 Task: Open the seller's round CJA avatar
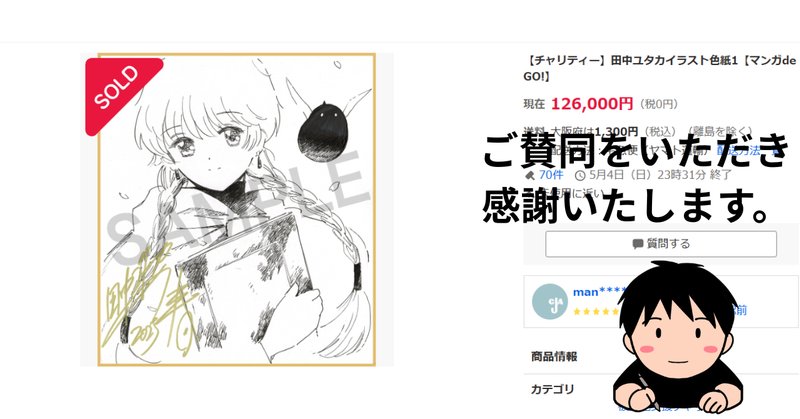tap(549, 302)
